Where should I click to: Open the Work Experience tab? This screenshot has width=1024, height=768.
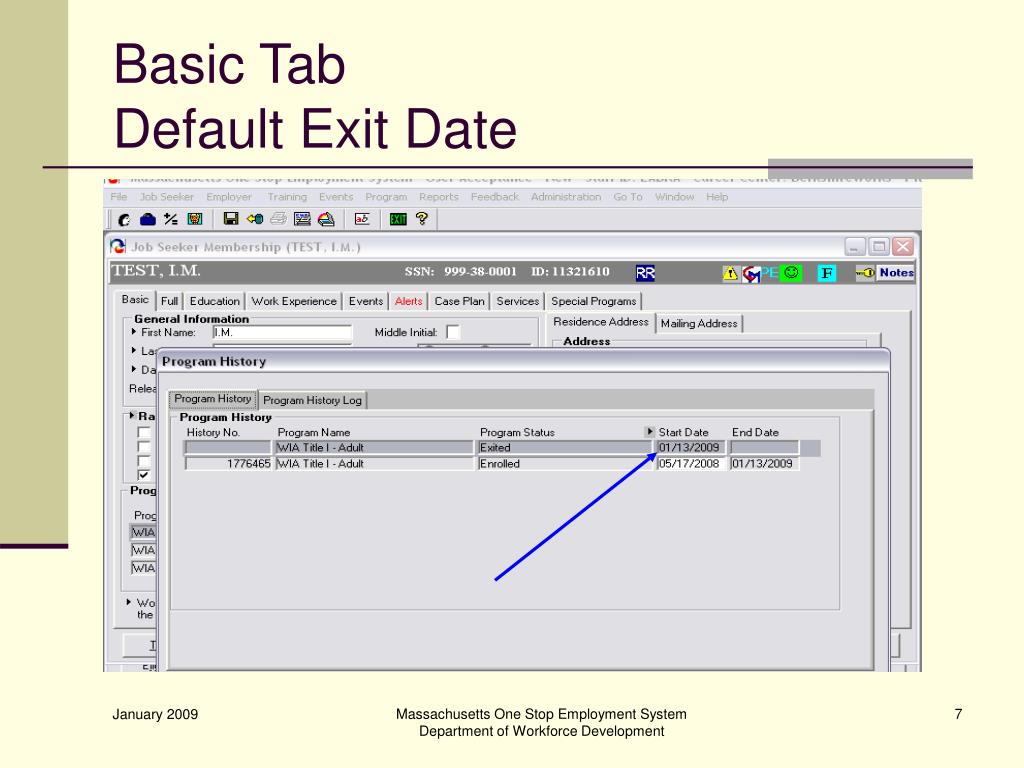point(294,301)
